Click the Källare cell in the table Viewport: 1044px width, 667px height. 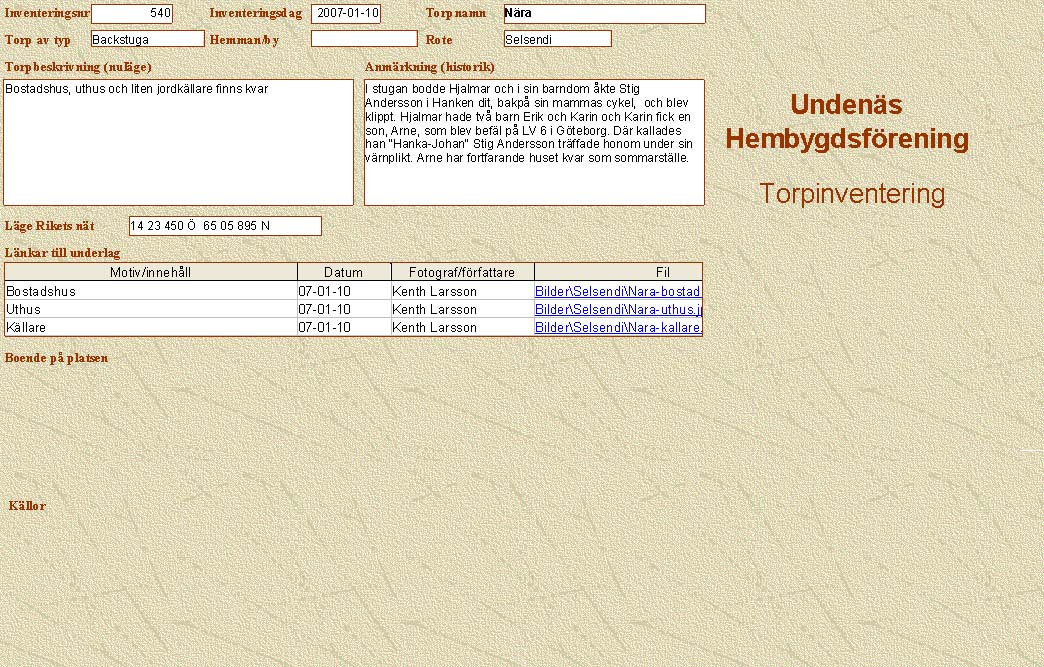(x=151, y=328)
